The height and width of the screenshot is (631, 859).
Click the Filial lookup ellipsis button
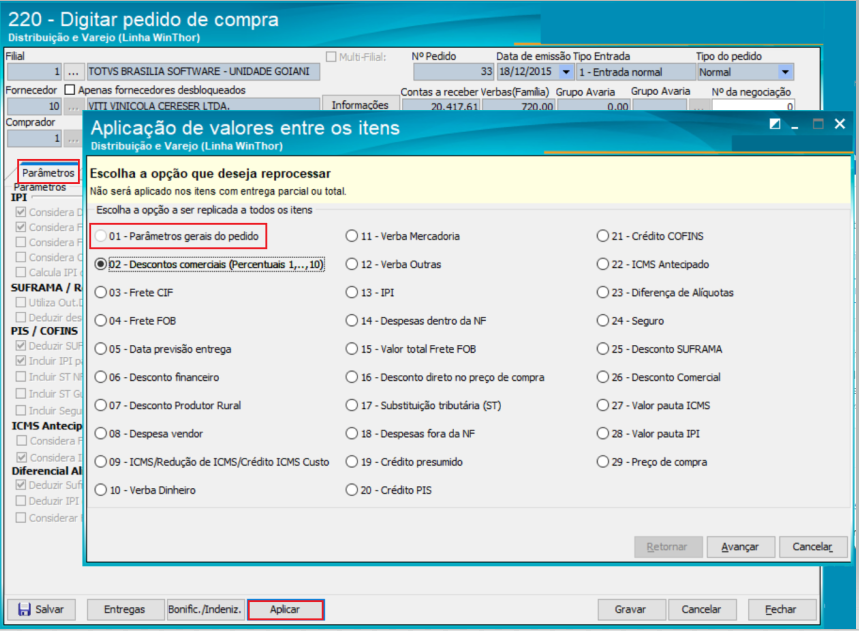73,72
